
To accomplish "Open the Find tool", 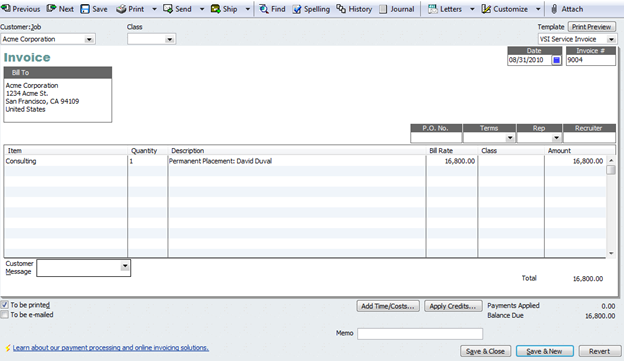I will 272,9.
